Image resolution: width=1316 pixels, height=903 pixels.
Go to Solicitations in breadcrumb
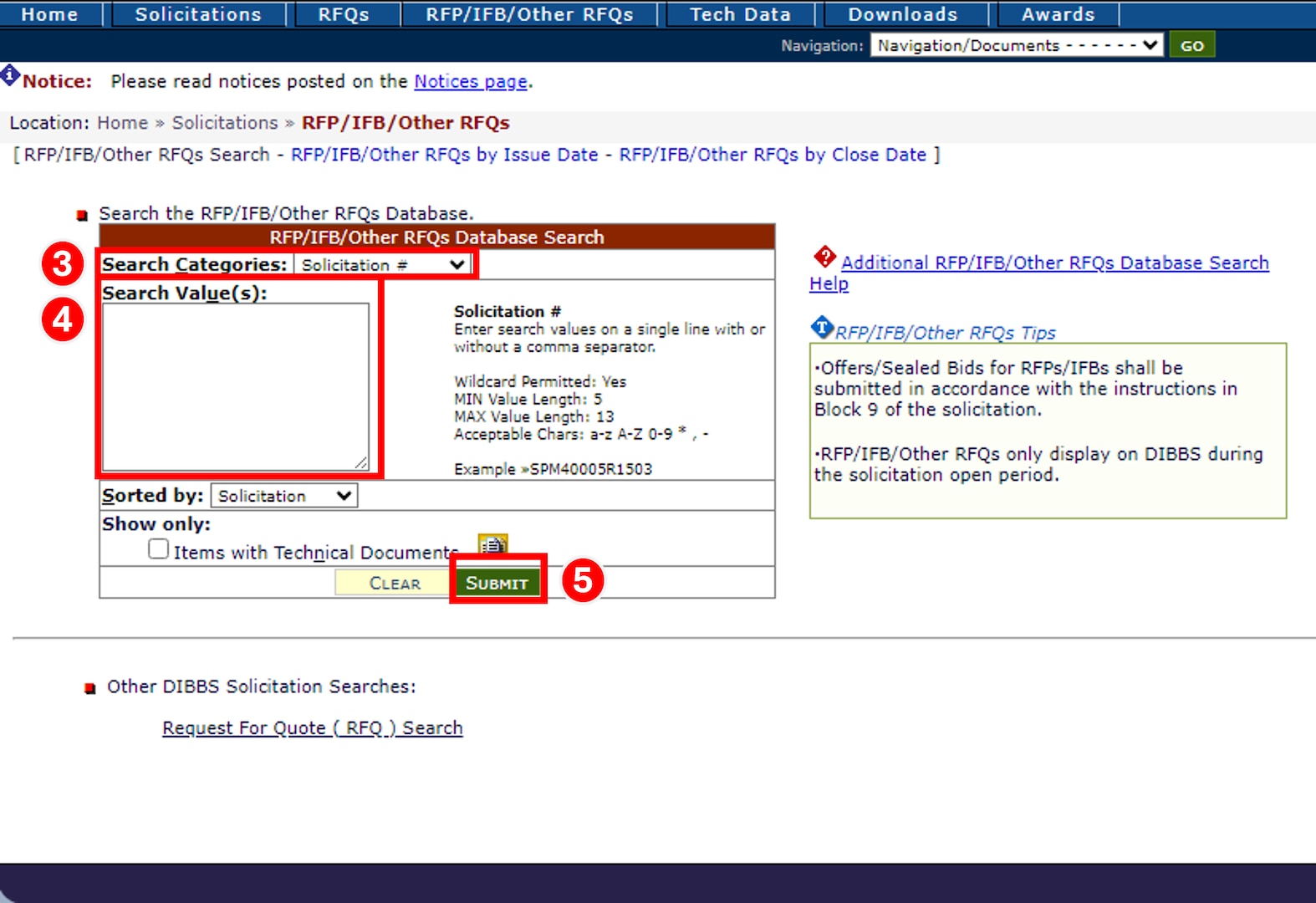pyautogui.click(x=225, y=123)
